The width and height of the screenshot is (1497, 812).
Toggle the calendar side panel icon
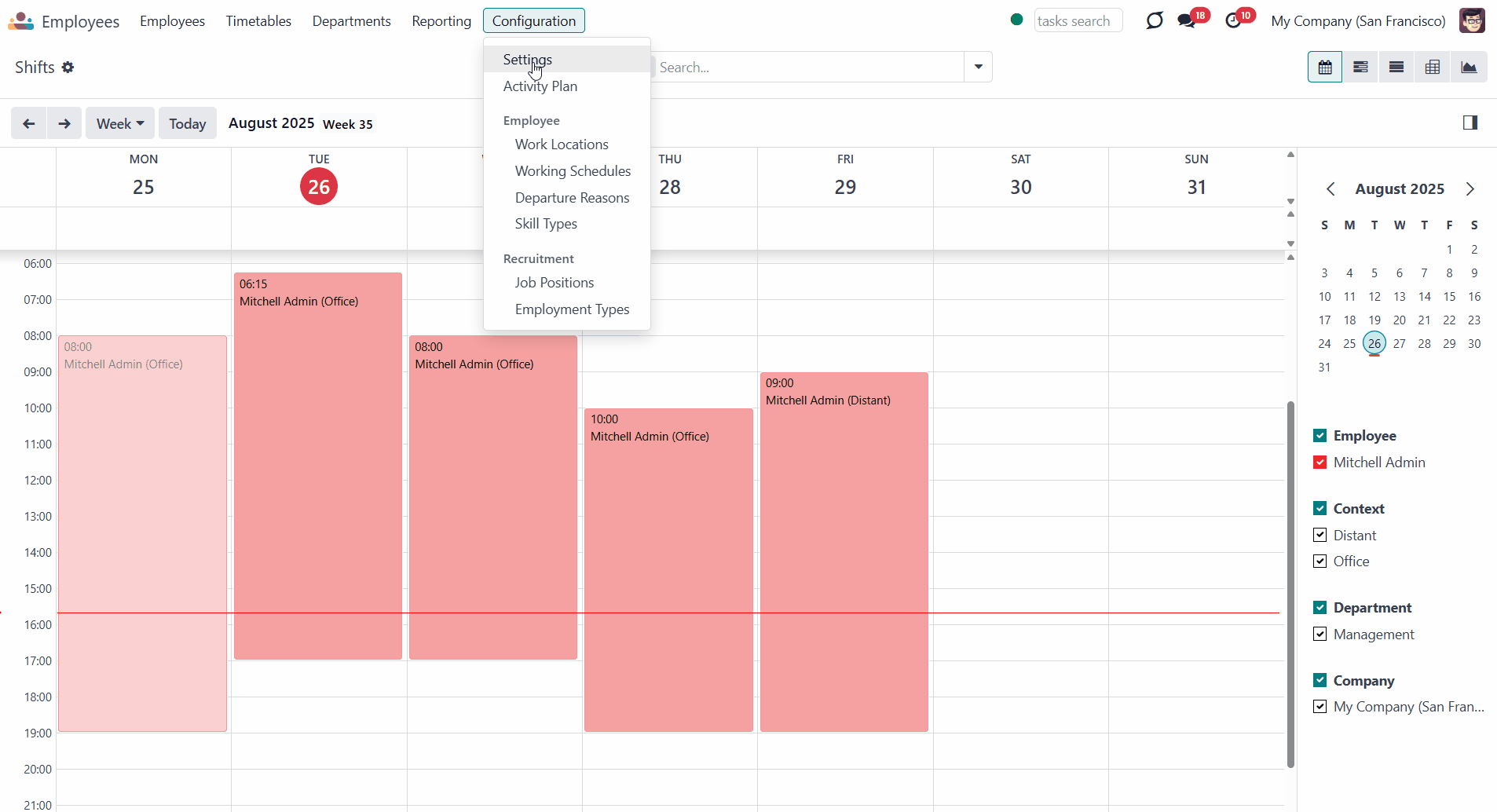(x=1470, y=123)
